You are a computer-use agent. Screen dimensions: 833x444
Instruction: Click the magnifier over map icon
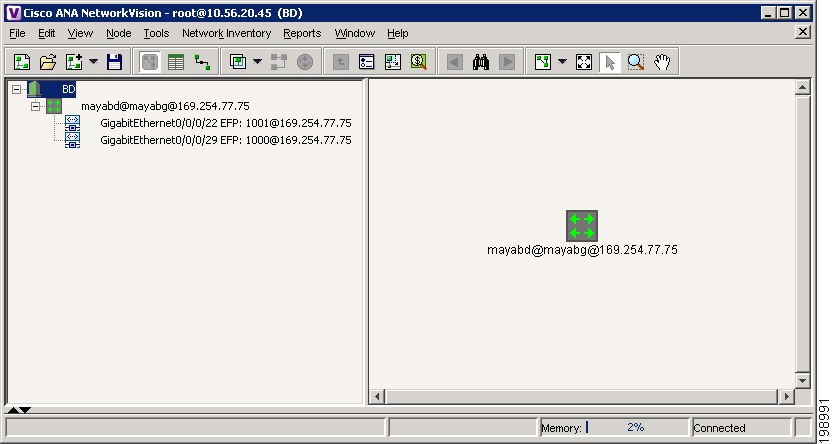(x=419, y=62)
